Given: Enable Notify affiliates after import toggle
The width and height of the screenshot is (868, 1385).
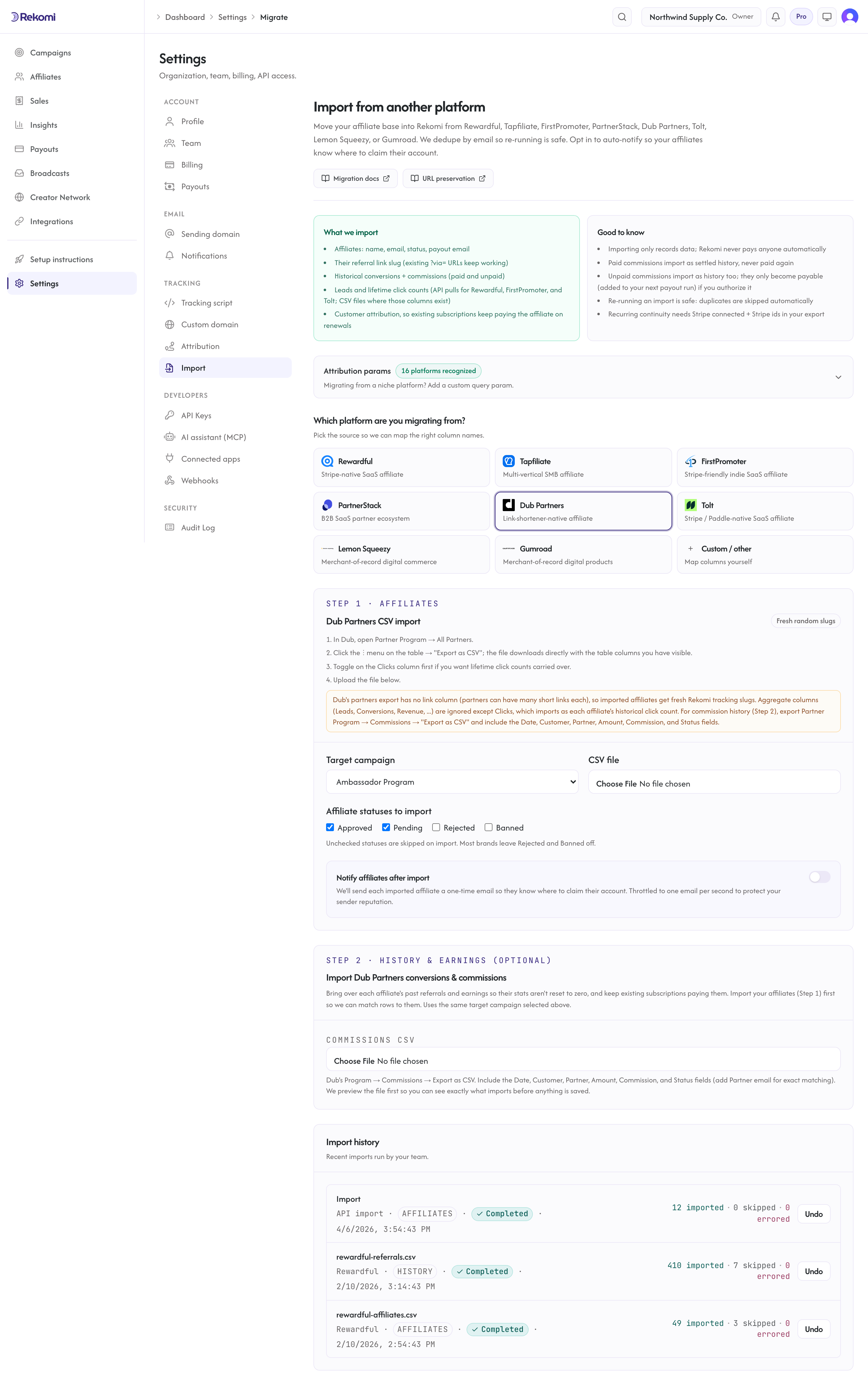Looking at the screenshot, I should coord(819,876).
